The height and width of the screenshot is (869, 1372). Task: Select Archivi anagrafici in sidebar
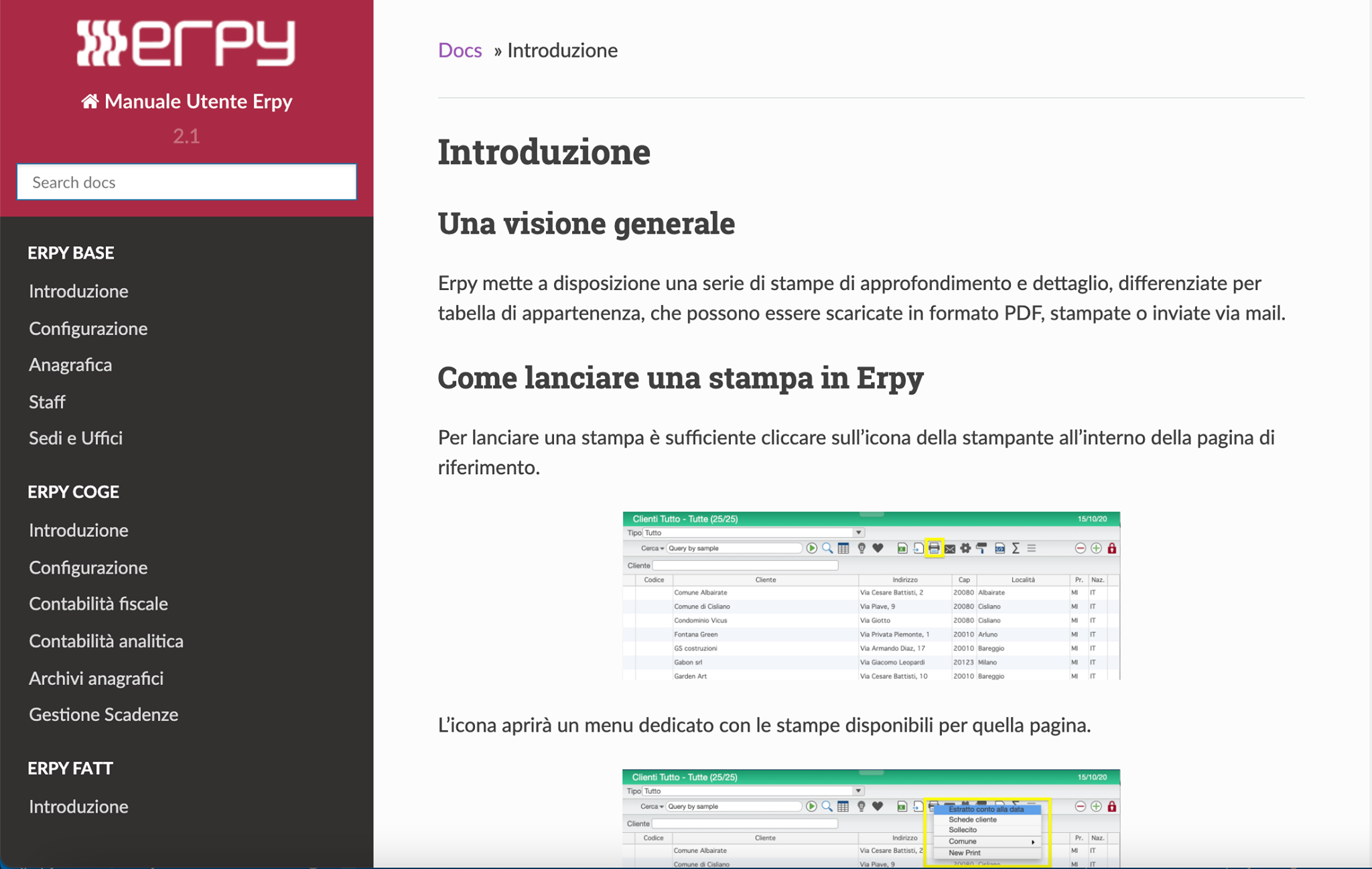(96, 678)
